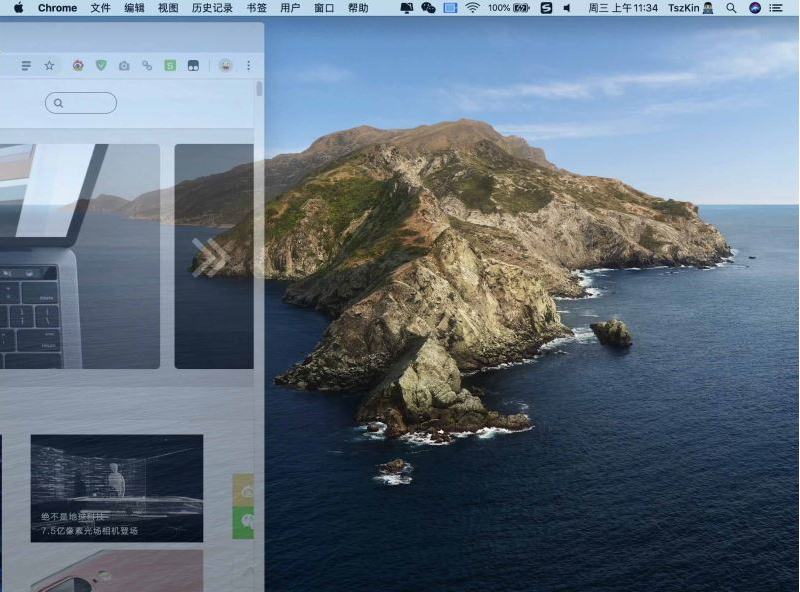Open the Weibo extension icon
The width and height of the screenshot is (800, 592).
pyautogui.click(x=77, y=65)
